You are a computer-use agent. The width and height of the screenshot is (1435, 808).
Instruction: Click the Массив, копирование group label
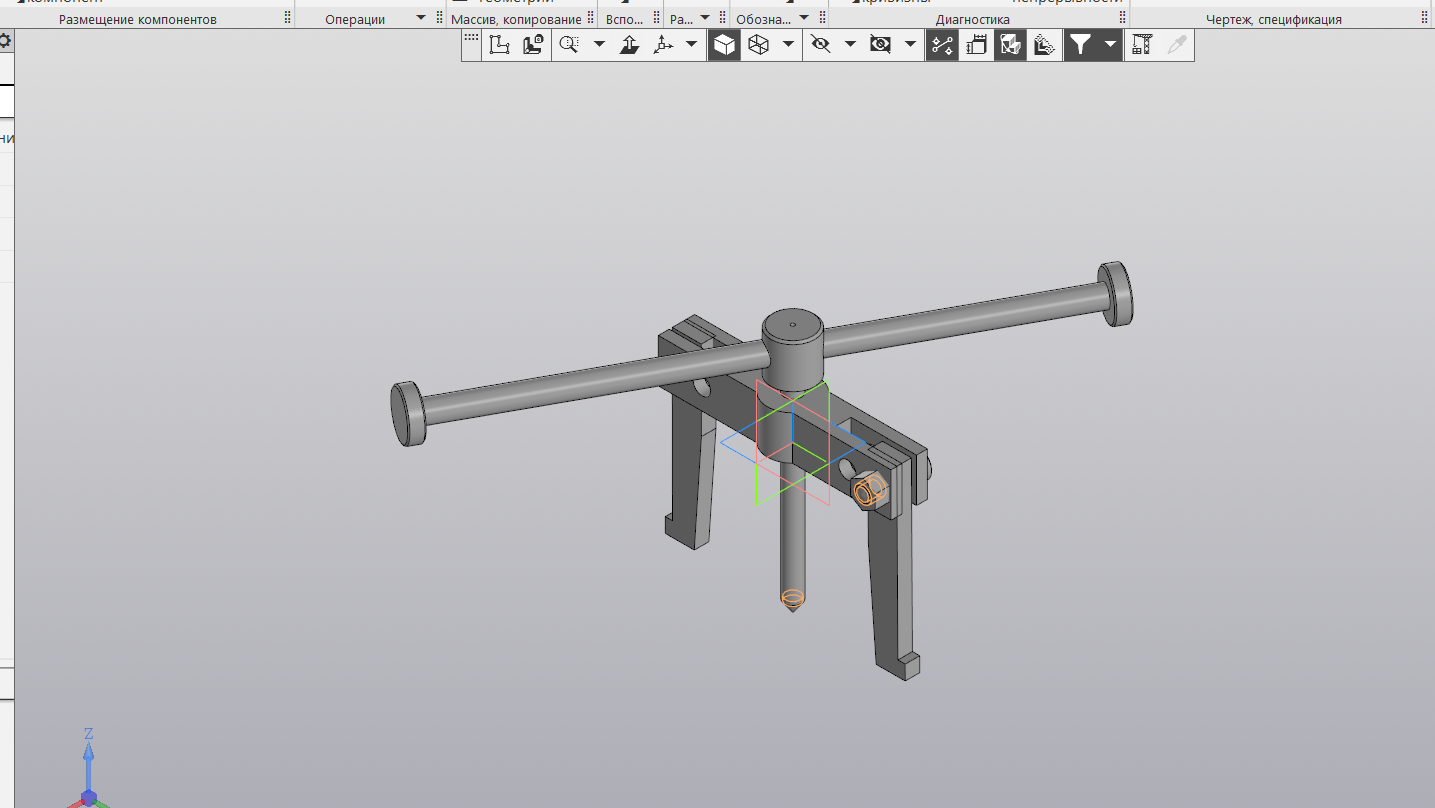click(516, 19)
